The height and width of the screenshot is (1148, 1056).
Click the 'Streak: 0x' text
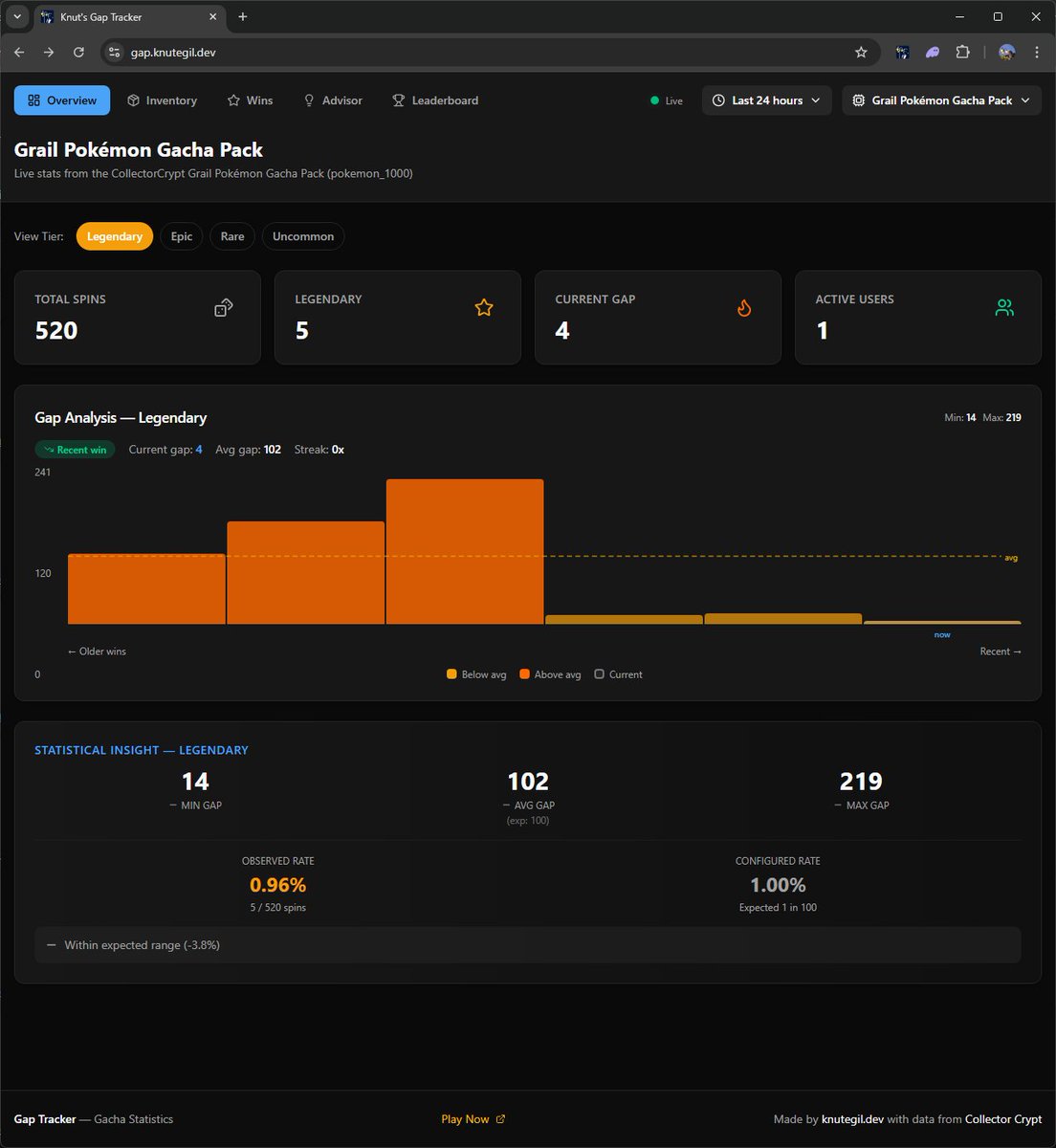point(319,450)
